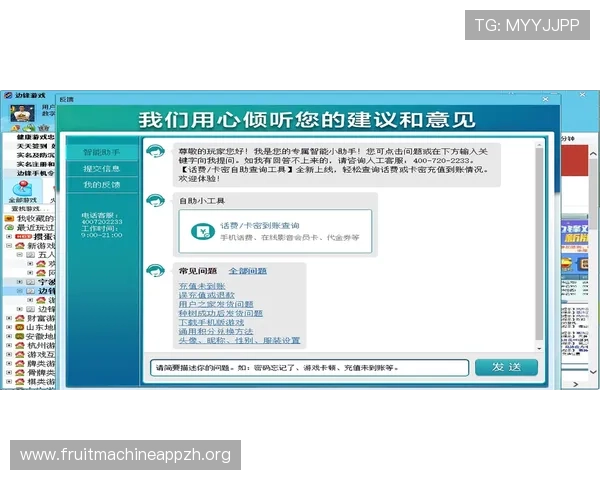This screenshot has width=600, height=480.
Task: Open the 我的反馈 tab
Action: [x=102, y=185]
